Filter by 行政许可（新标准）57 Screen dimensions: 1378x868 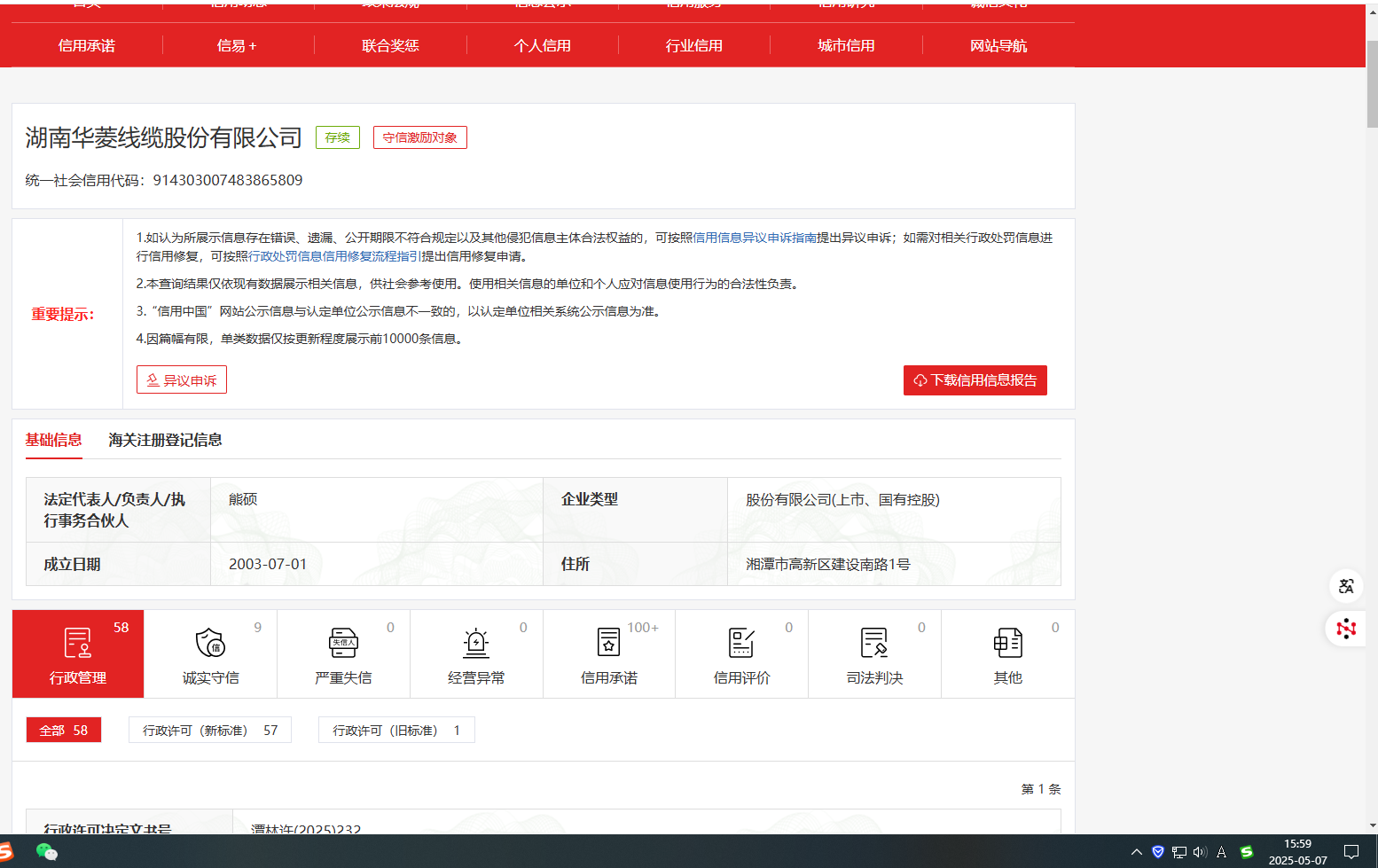click(x=210, y=730)
